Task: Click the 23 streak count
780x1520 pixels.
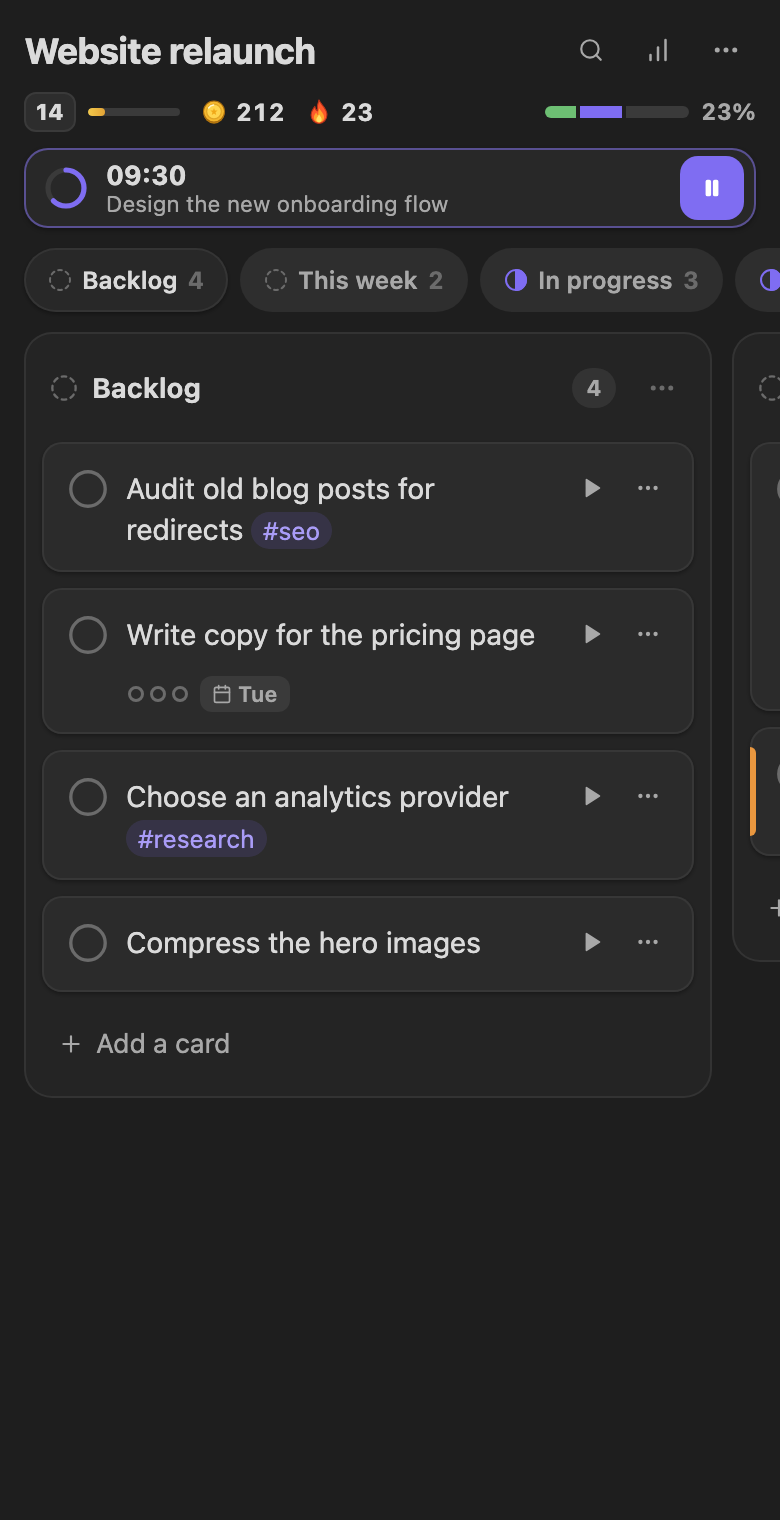Action: point(357,112)
